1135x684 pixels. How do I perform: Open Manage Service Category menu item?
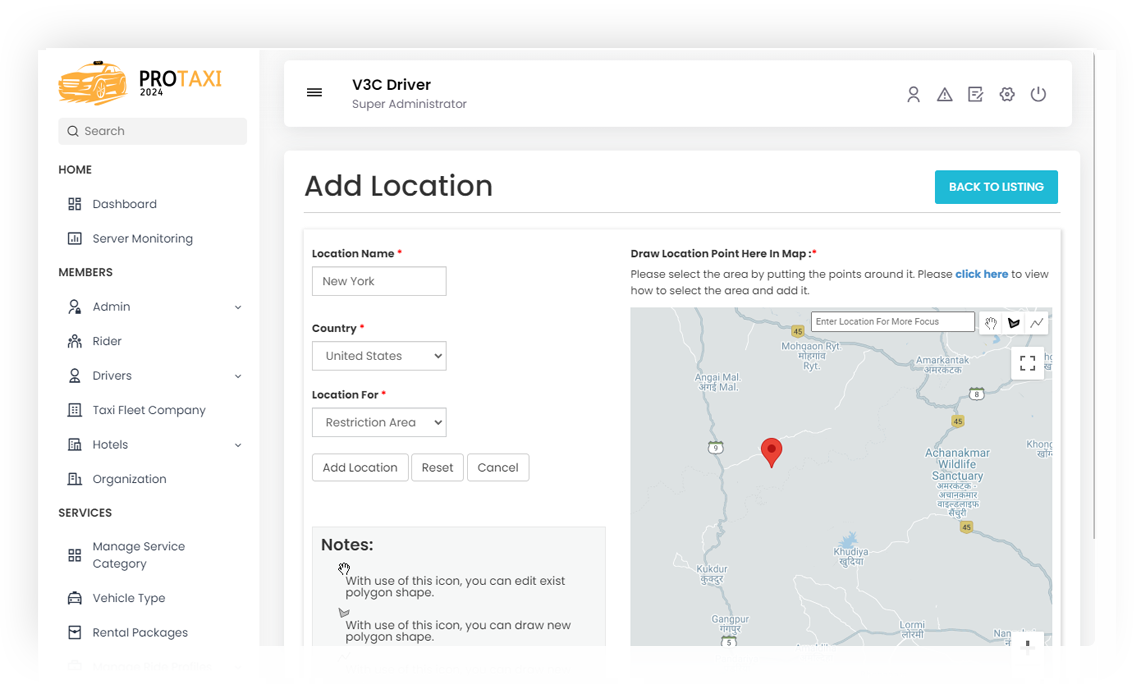click(x=139, y=555)
